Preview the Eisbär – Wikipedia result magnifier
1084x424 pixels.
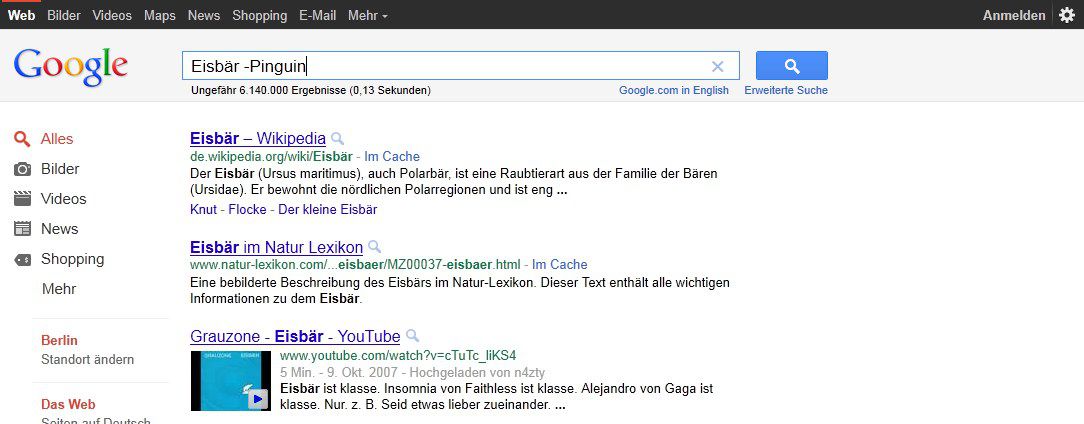337,138
